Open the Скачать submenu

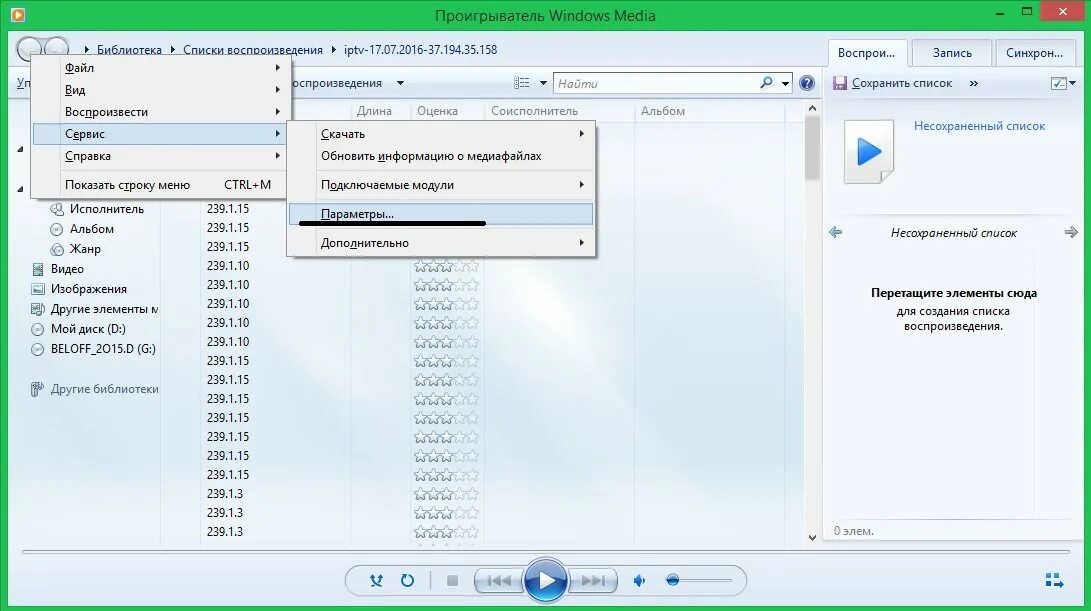[x=441, y=134]
